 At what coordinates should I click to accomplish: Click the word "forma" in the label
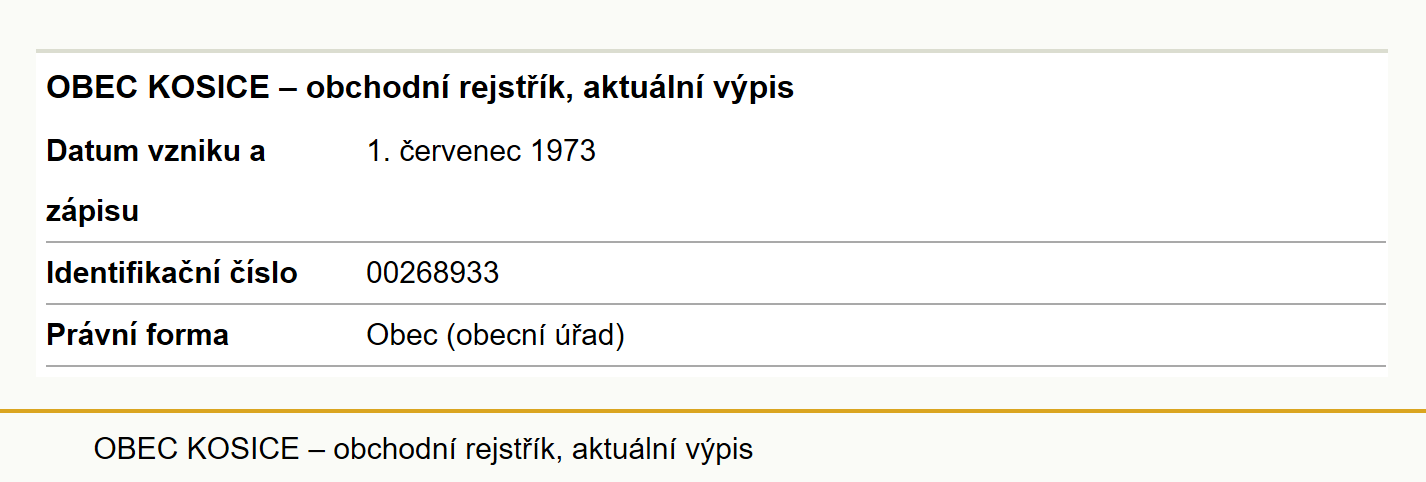(187, 335)
